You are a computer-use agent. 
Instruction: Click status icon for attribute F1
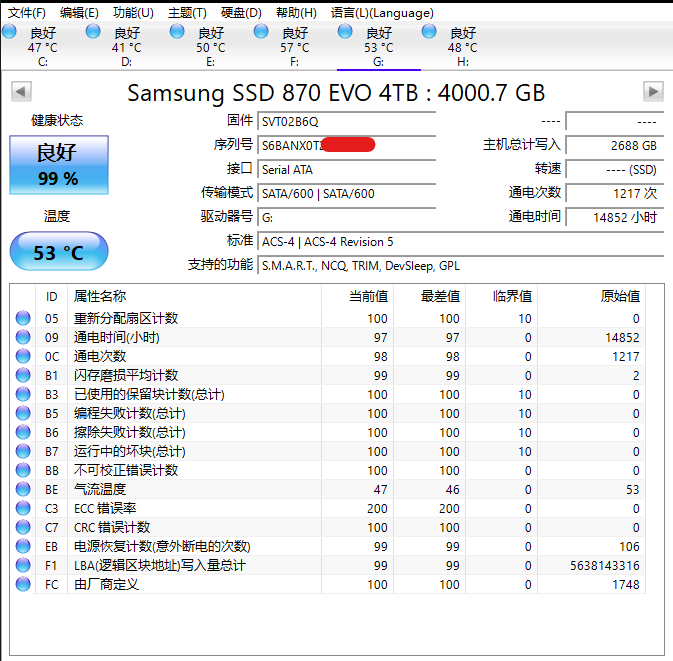[23, 565]
